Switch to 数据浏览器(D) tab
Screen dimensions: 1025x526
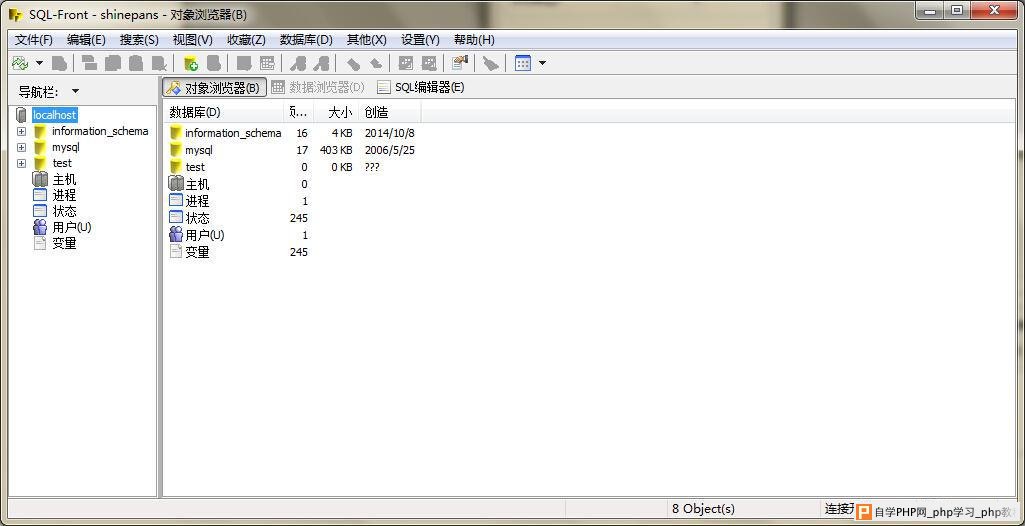318,88
